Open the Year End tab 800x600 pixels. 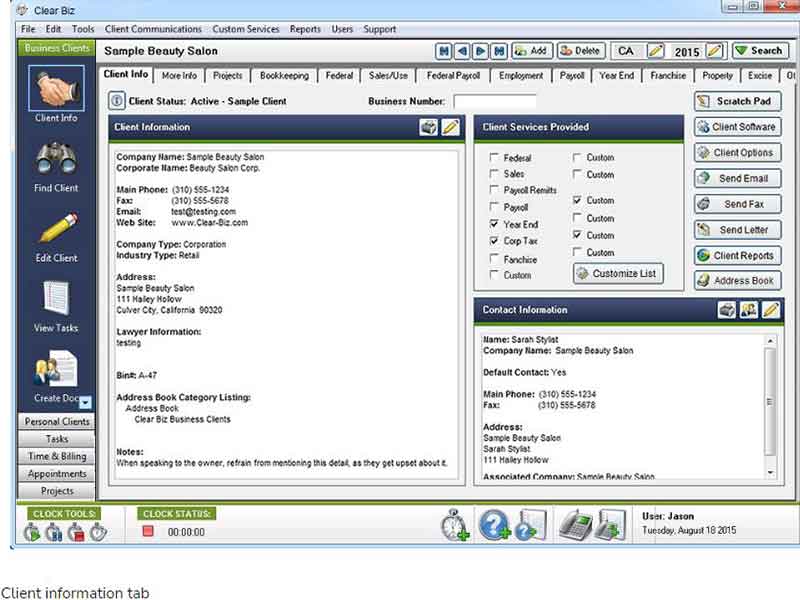[616, 76]
